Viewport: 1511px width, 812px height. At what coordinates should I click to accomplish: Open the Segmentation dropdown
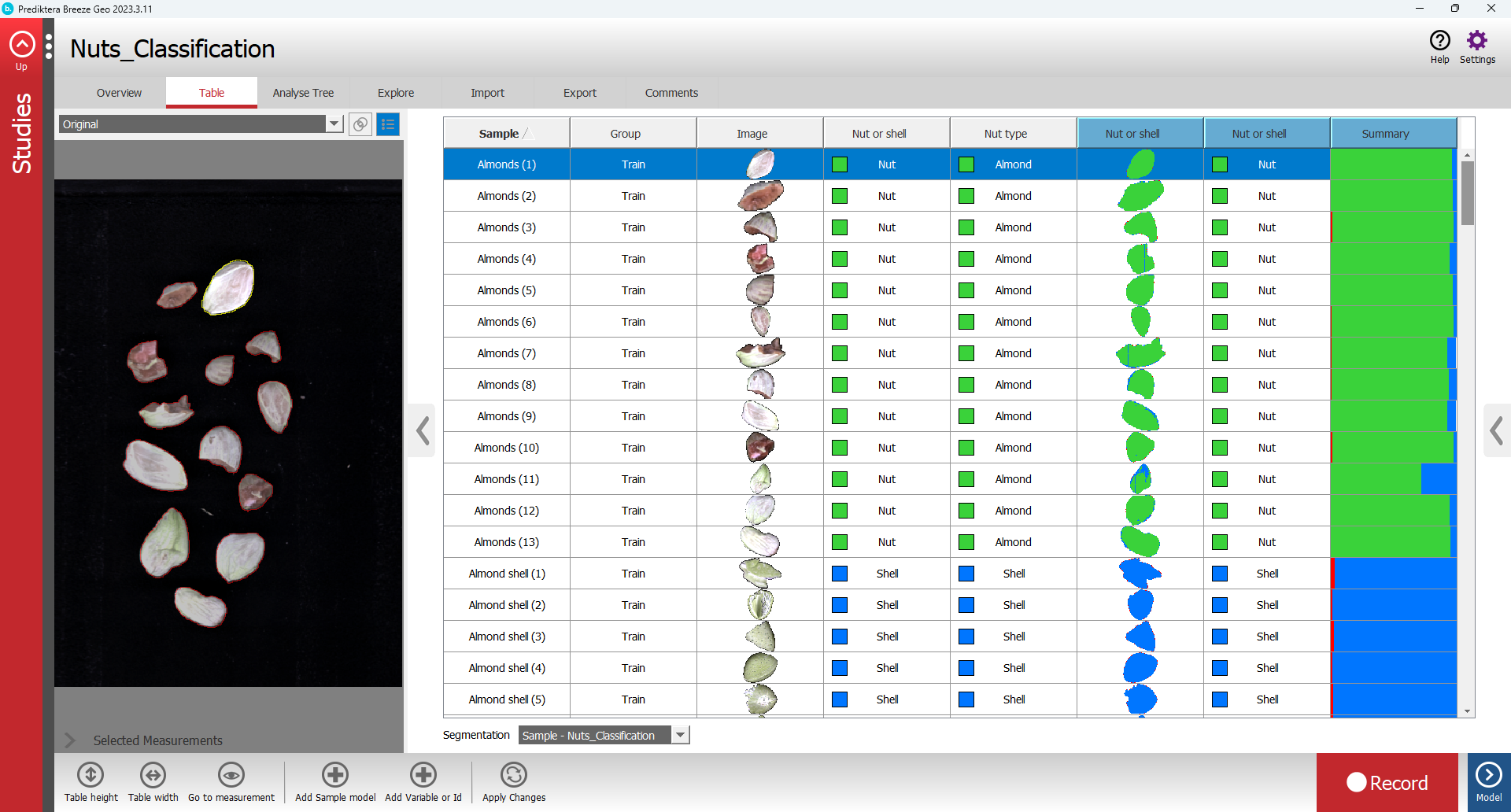pyautogui.click(x=680, y=735)
